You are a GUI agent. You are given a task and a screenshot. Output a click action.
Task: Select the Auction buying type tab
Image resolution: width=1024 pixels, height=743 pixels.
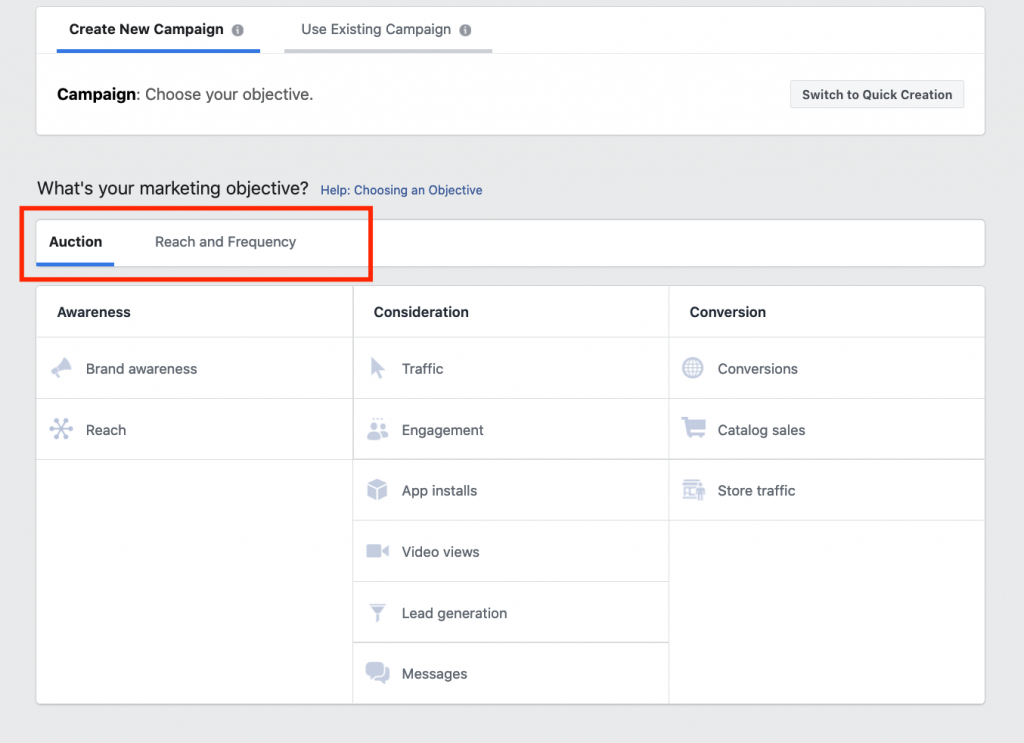pos(75,242)
